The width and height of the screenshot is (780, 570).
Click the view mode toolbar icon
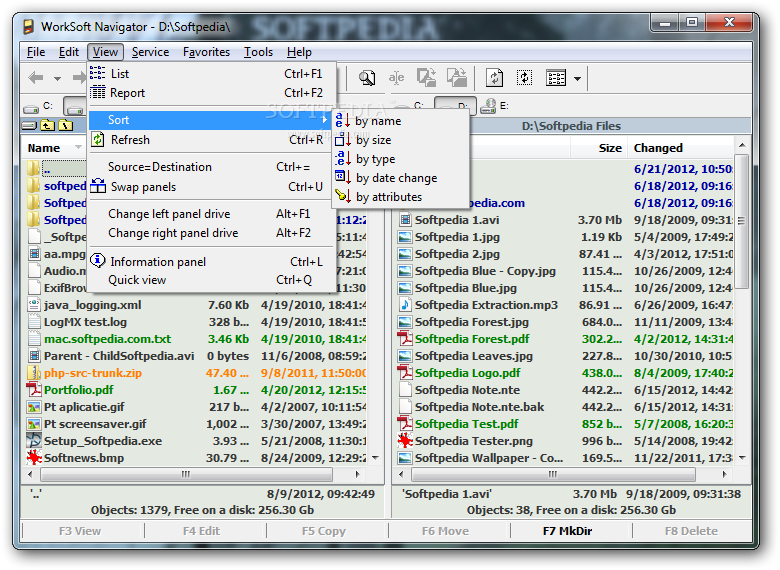pyautogui.click(x=556, y=78)
